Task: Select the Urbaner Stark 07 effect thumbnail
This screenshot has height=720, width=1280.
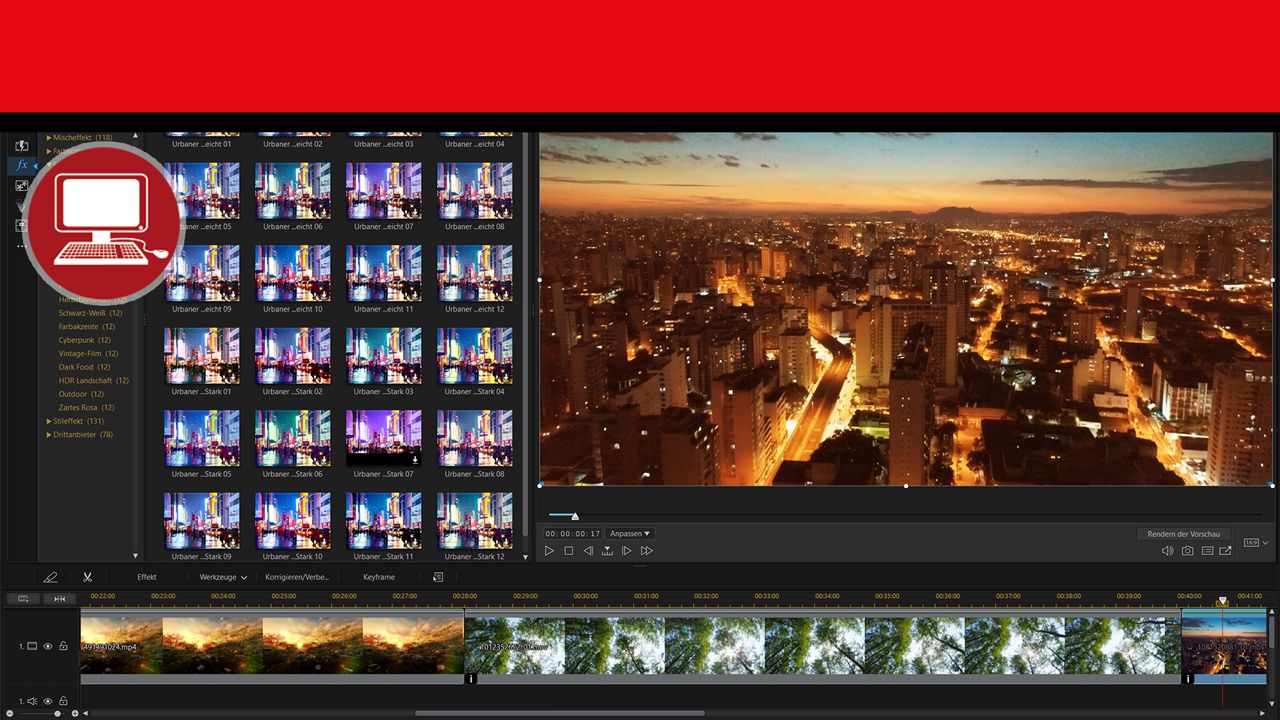Action: (x=383, y=437)
